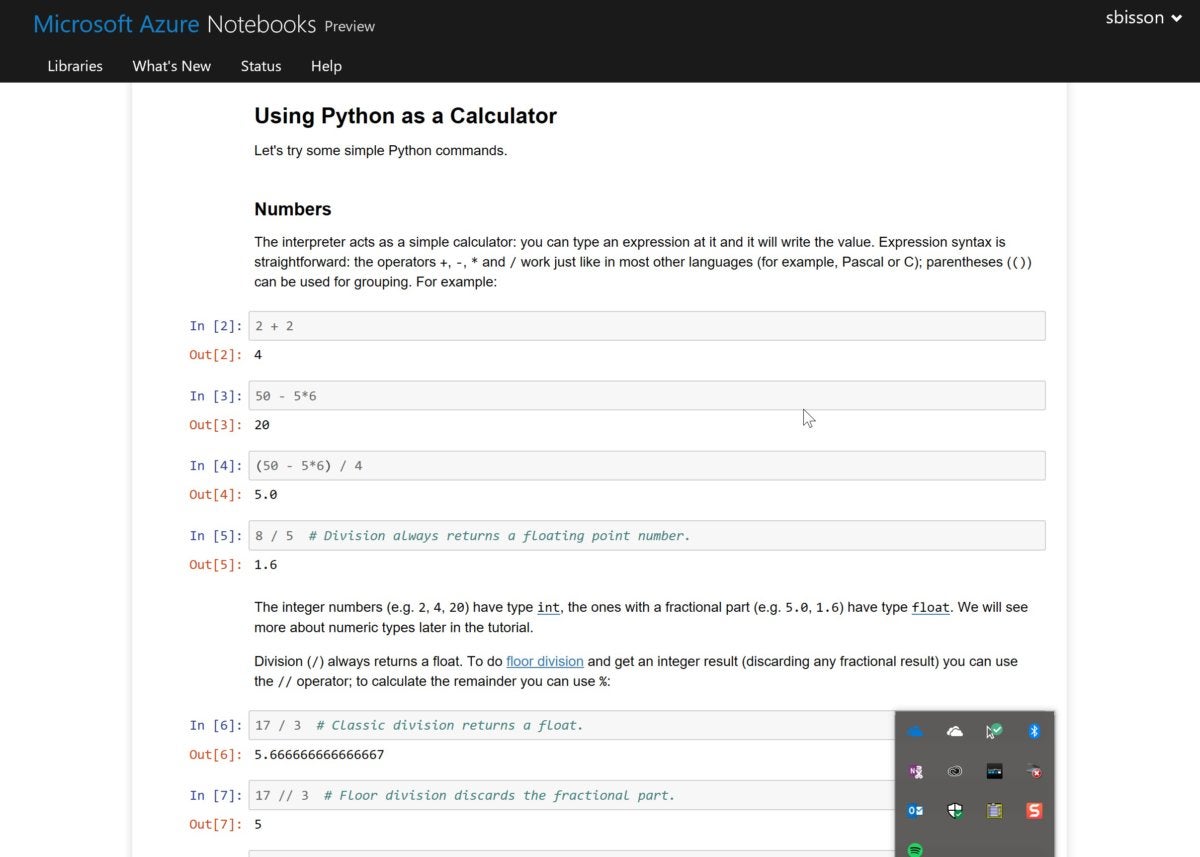Viewport: 1200px width, 857px height.
Task: Click the In [2]: prompt label
Action: 216,326
